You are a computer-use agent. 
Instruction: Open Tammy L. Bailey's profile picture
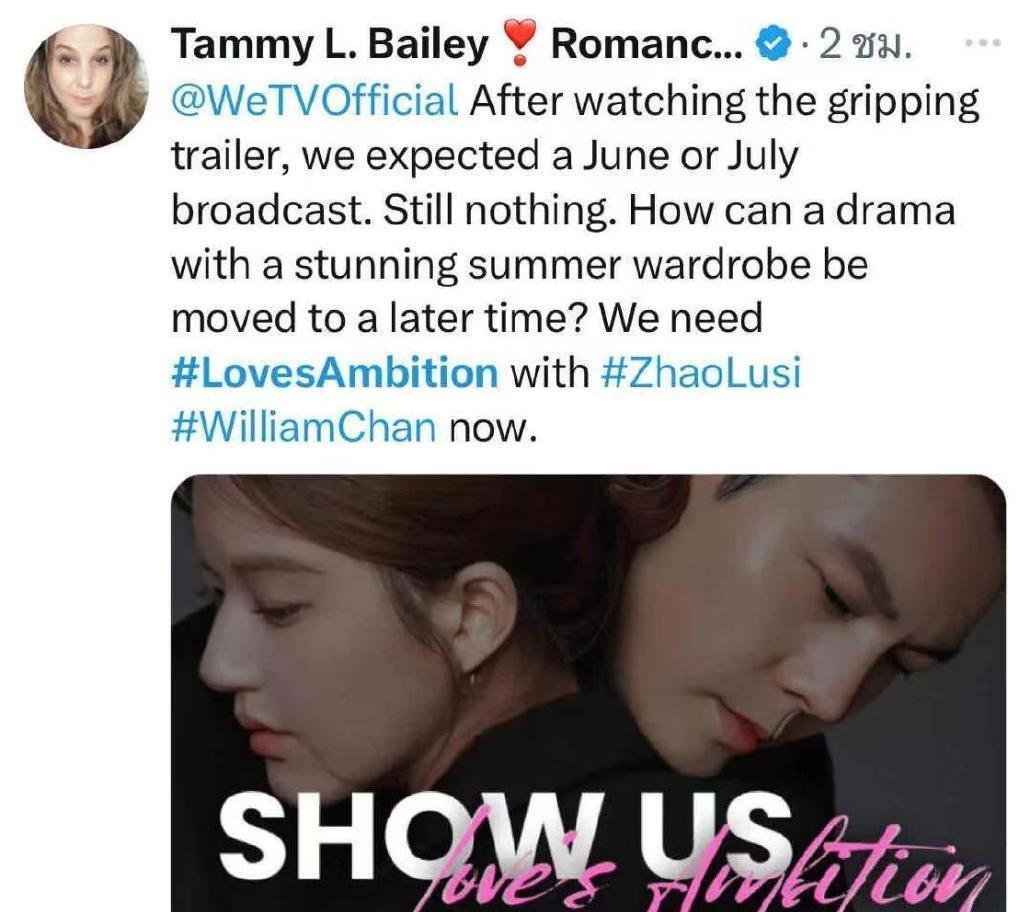pos(86,86)
